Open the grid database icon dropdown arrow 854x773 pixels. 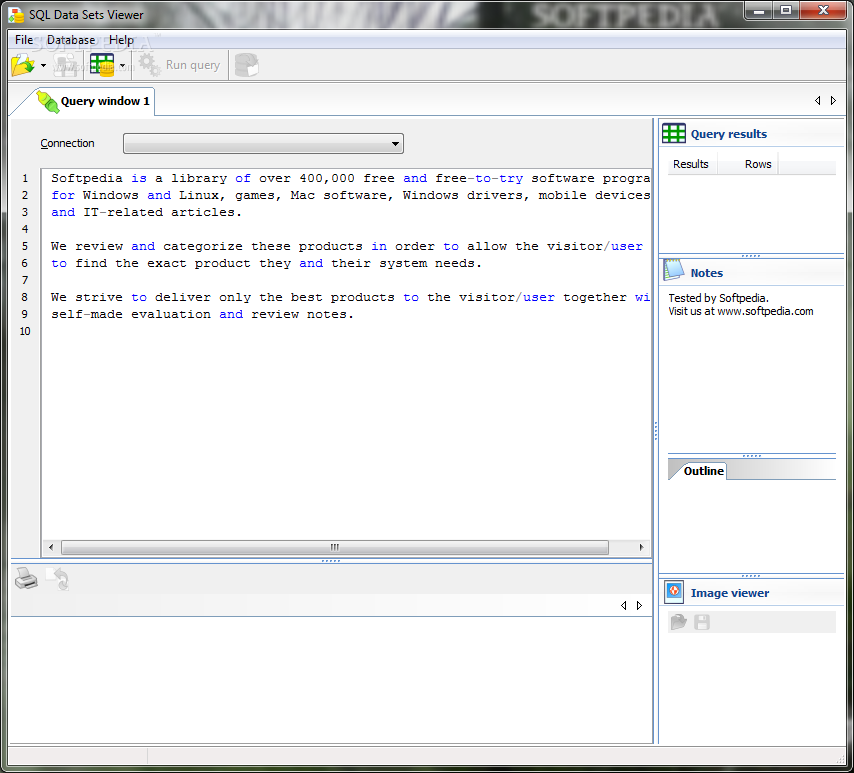point(123,66)
